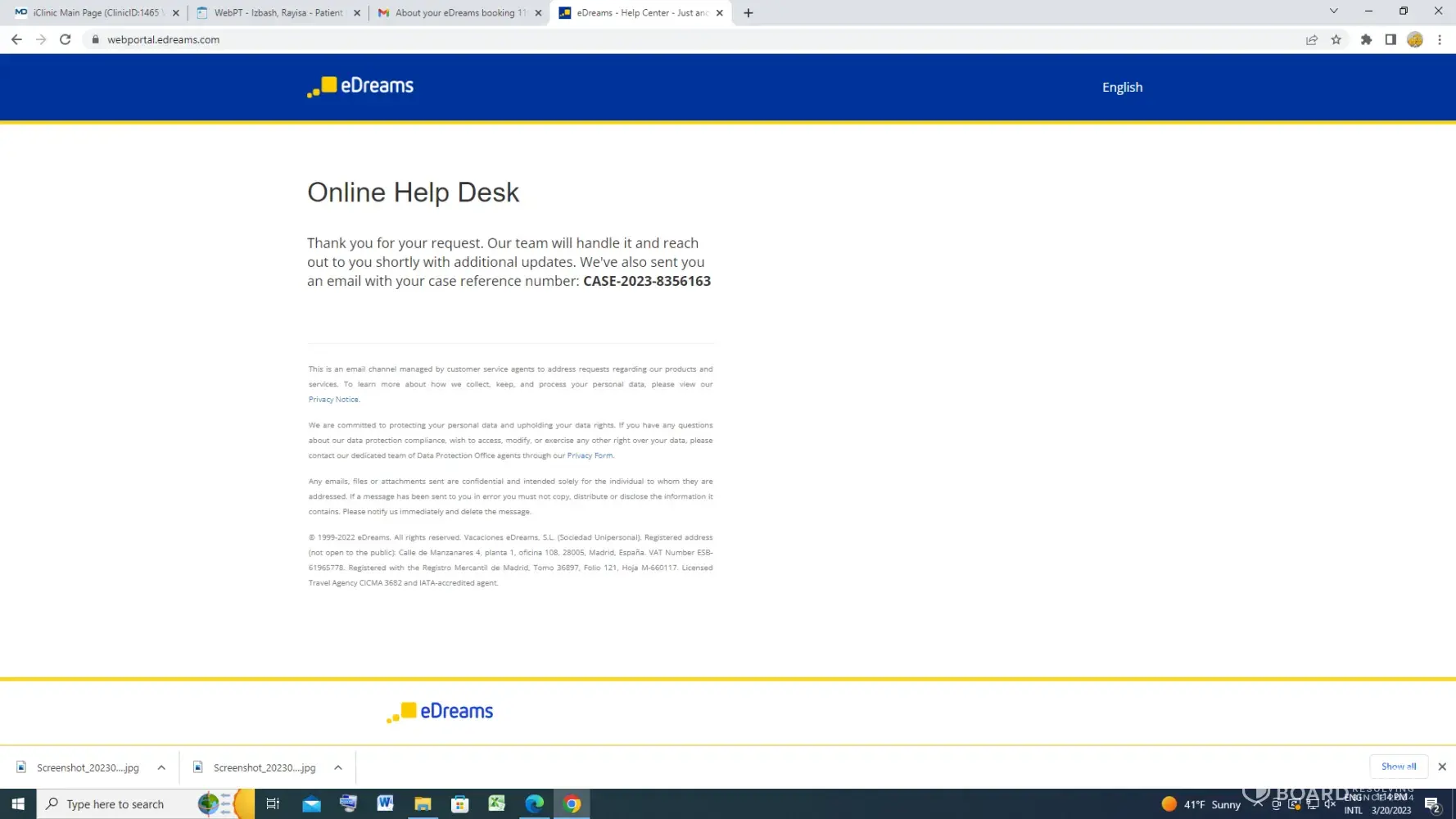Switch to the WebPT patient tab

pos(278,13)
